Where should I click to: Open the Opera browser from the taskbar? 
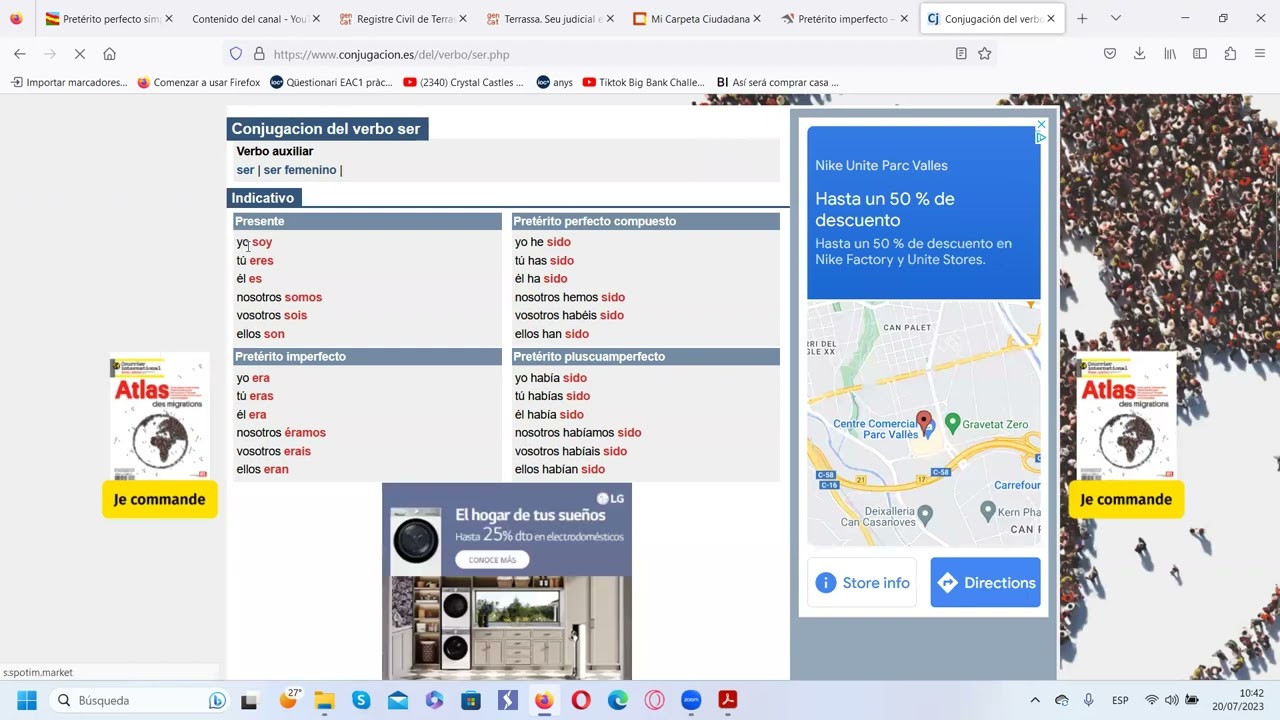click(x=581, y=700)
